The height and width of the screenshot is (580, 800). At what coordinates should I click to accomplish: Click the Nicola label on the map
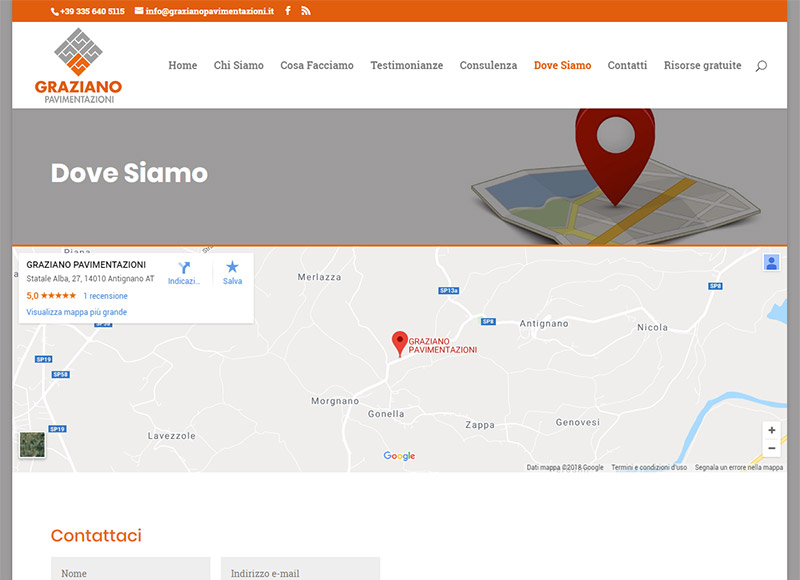coord(653,327)
